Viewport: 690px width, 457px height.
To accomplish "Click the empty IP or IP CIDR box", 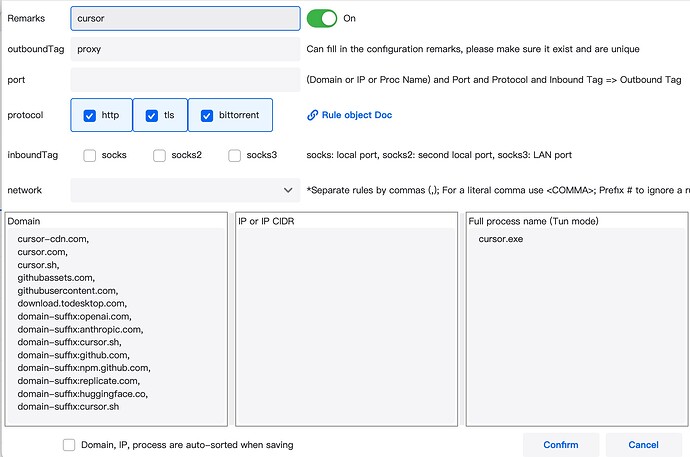I will click(346, 326).
